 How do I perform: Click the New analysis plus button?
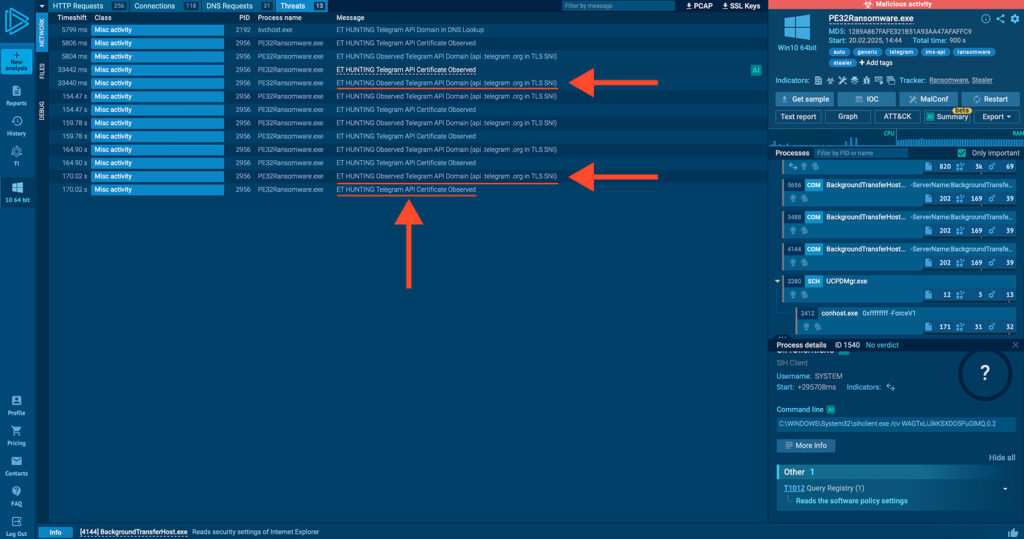pos(16,60)
